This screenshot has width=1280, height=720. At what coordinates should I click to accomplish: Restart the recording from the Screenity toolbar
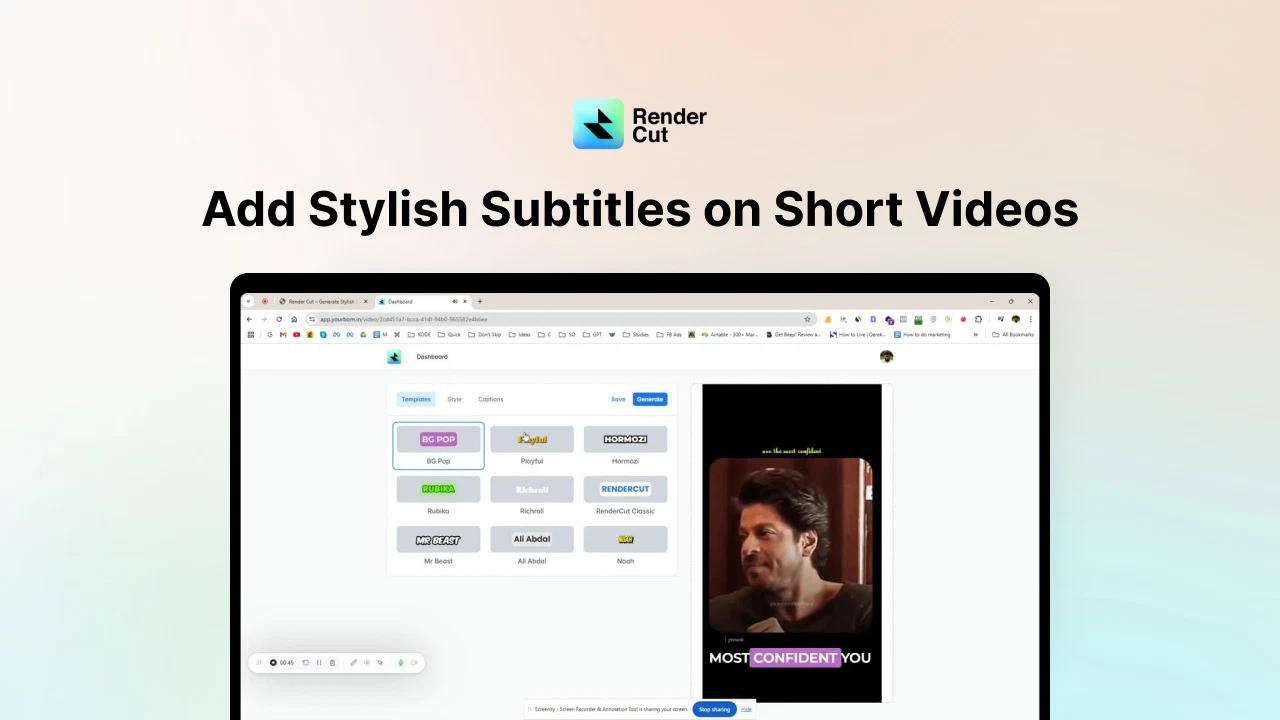306,663
